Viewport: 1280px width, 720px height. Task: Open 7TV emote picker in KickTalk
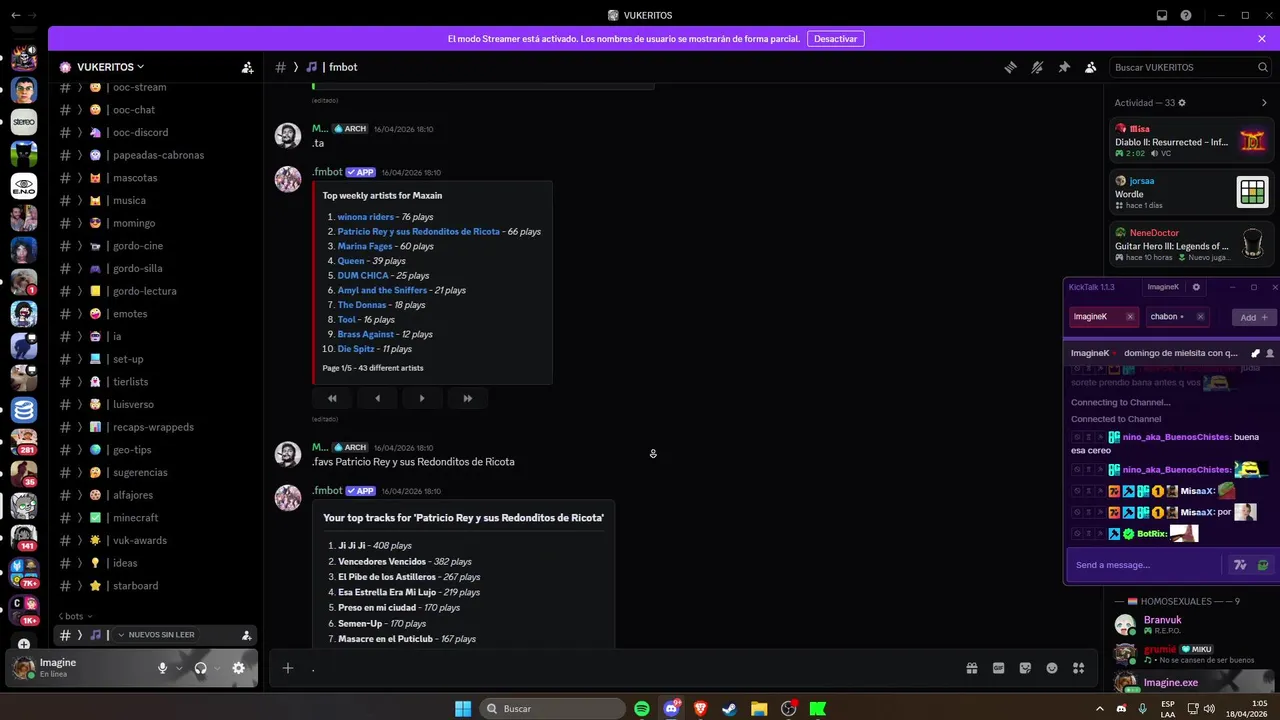pyautogui.click(x=1241, y=565)
